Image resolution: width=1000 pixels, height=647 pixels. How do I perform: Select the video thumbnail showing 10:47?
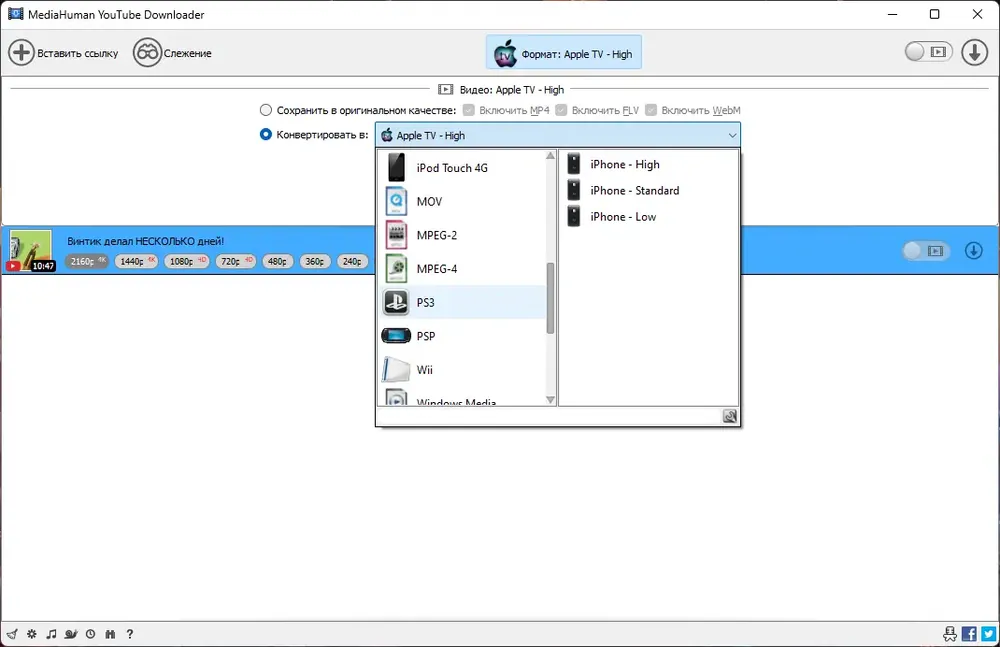[x=30, y=251]
